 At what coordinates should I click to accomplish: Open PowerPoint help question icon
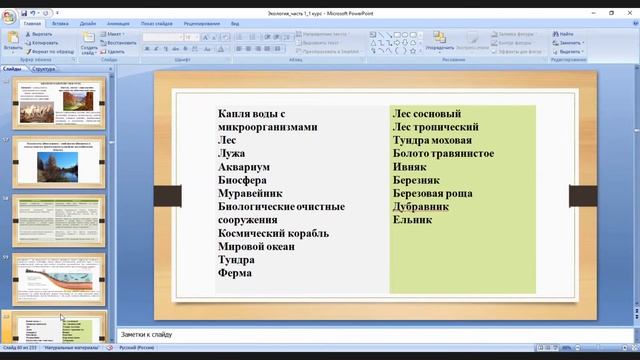click(x=635, y=24)
